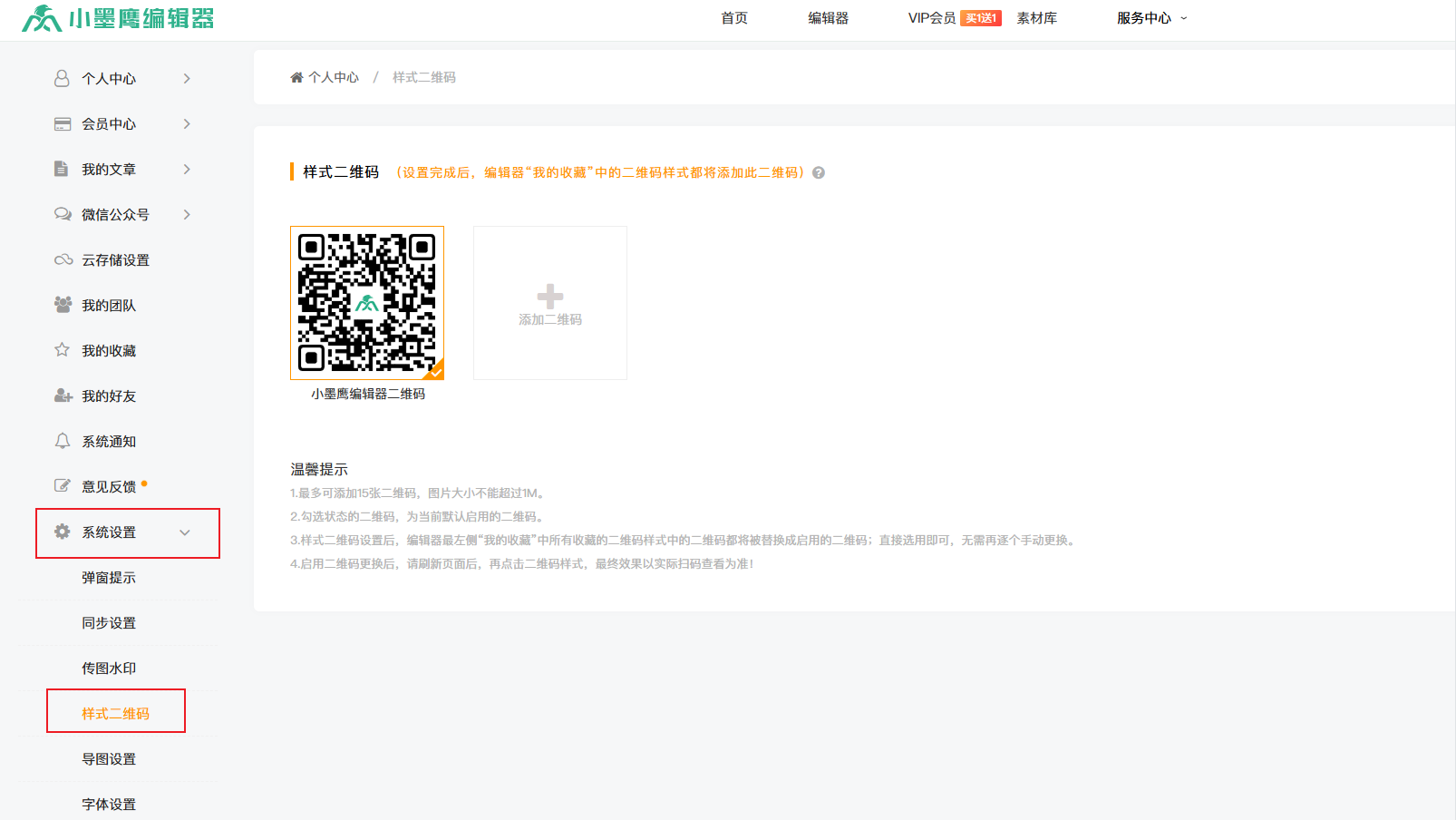Open 素材库 in top navigation
The height and width of the screenshot is (820, 1456).
(1037, 18)
